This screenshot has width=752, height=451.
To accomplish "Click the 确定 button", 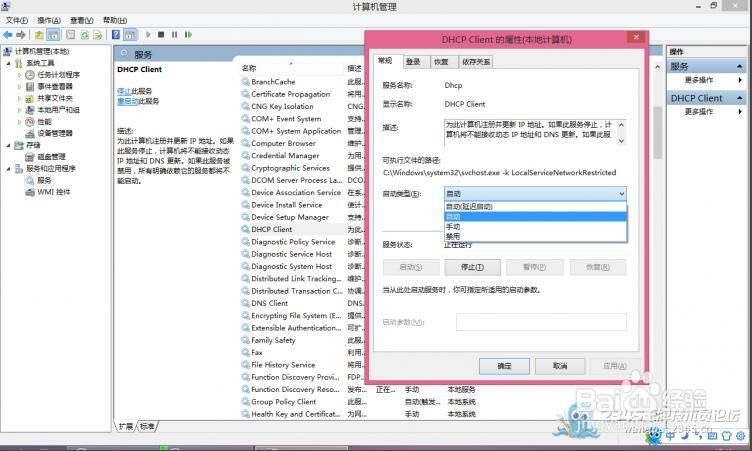I will pos(504,366).
